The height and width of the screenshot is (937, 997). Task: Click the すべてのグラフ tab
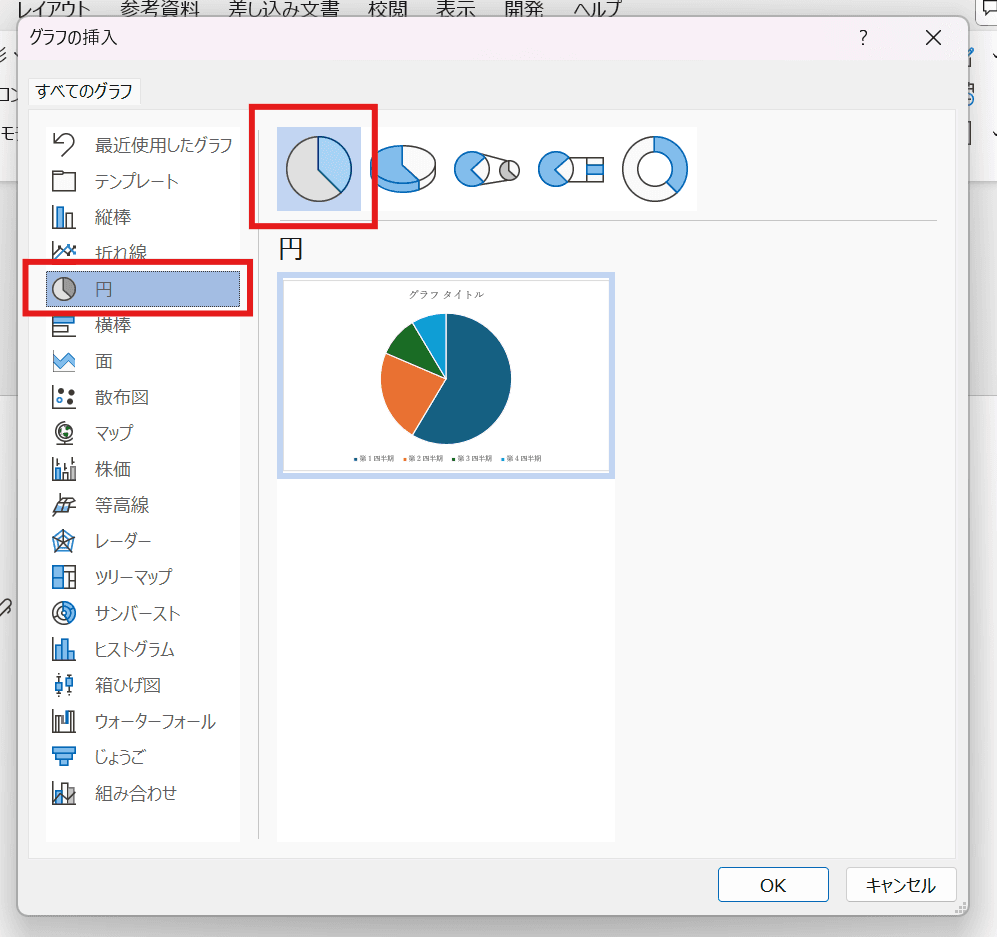(x=84, y=92)
